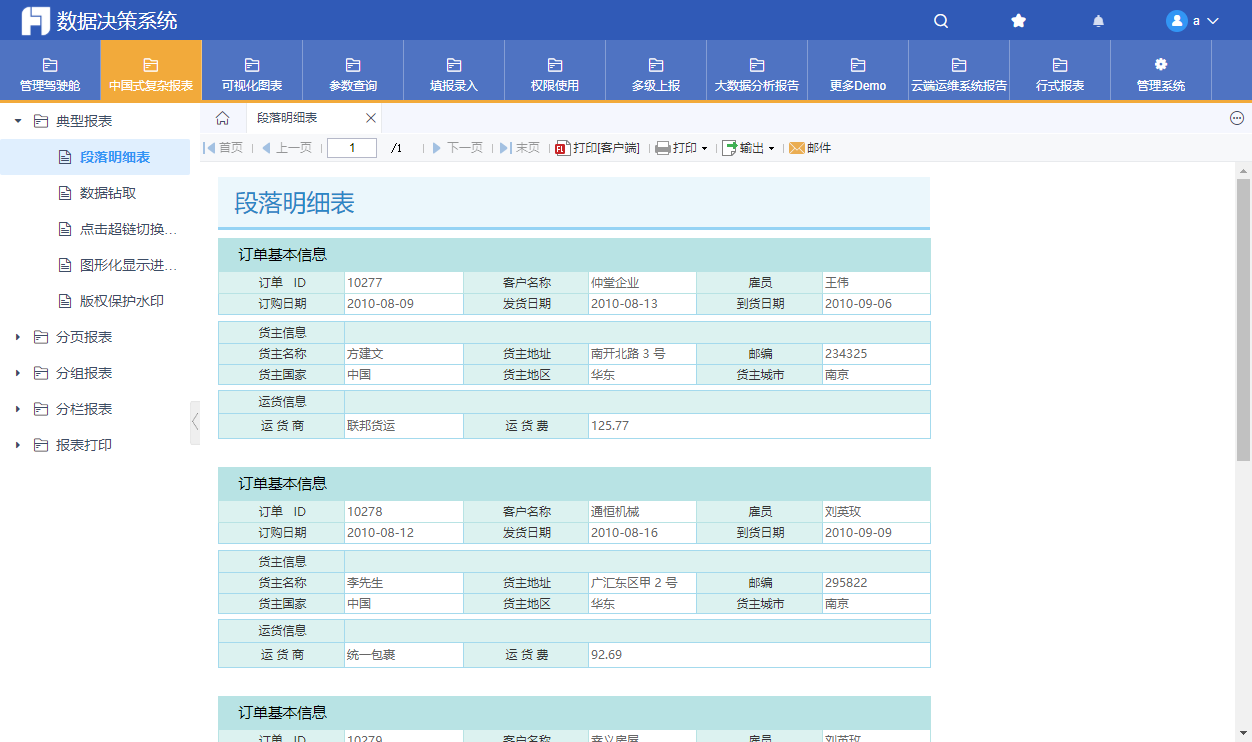1252x742 pixels.
Task: Expand the 分页报表 folder
Action: (x=18, y=337)
